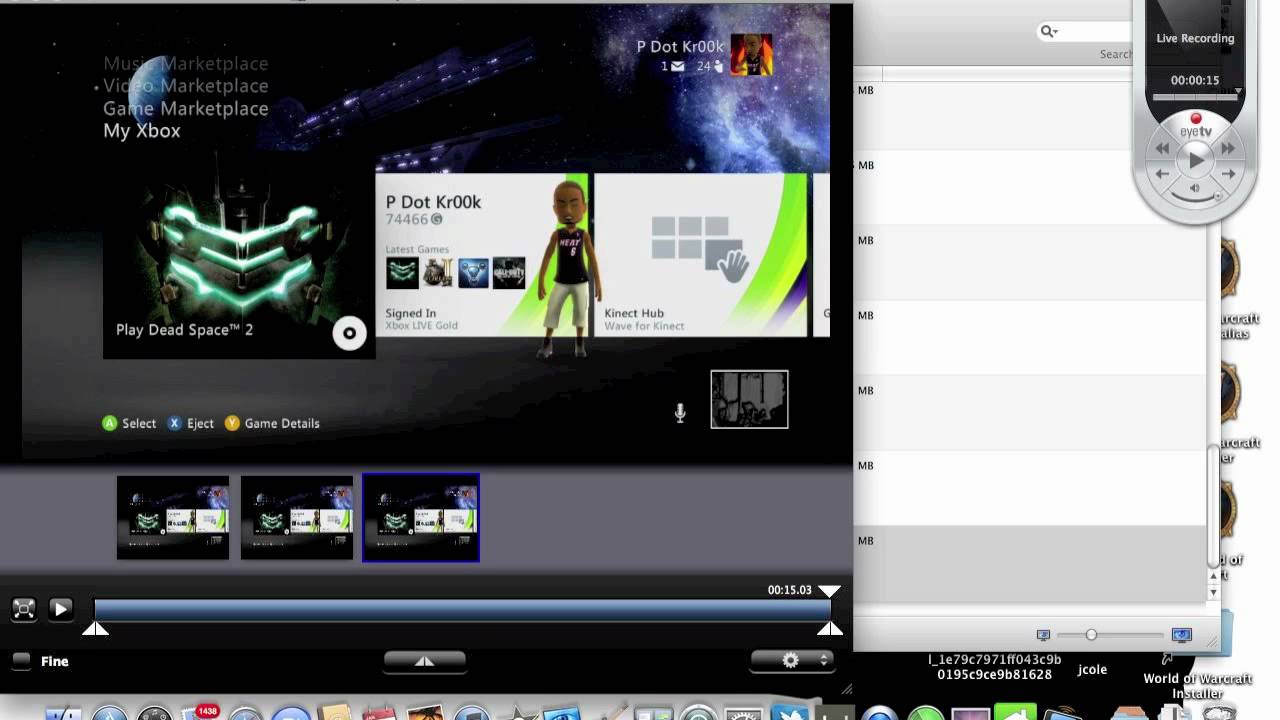Click the small display icon left of slider
This screenshot has height=720, width=1280.
[1043, 635]
